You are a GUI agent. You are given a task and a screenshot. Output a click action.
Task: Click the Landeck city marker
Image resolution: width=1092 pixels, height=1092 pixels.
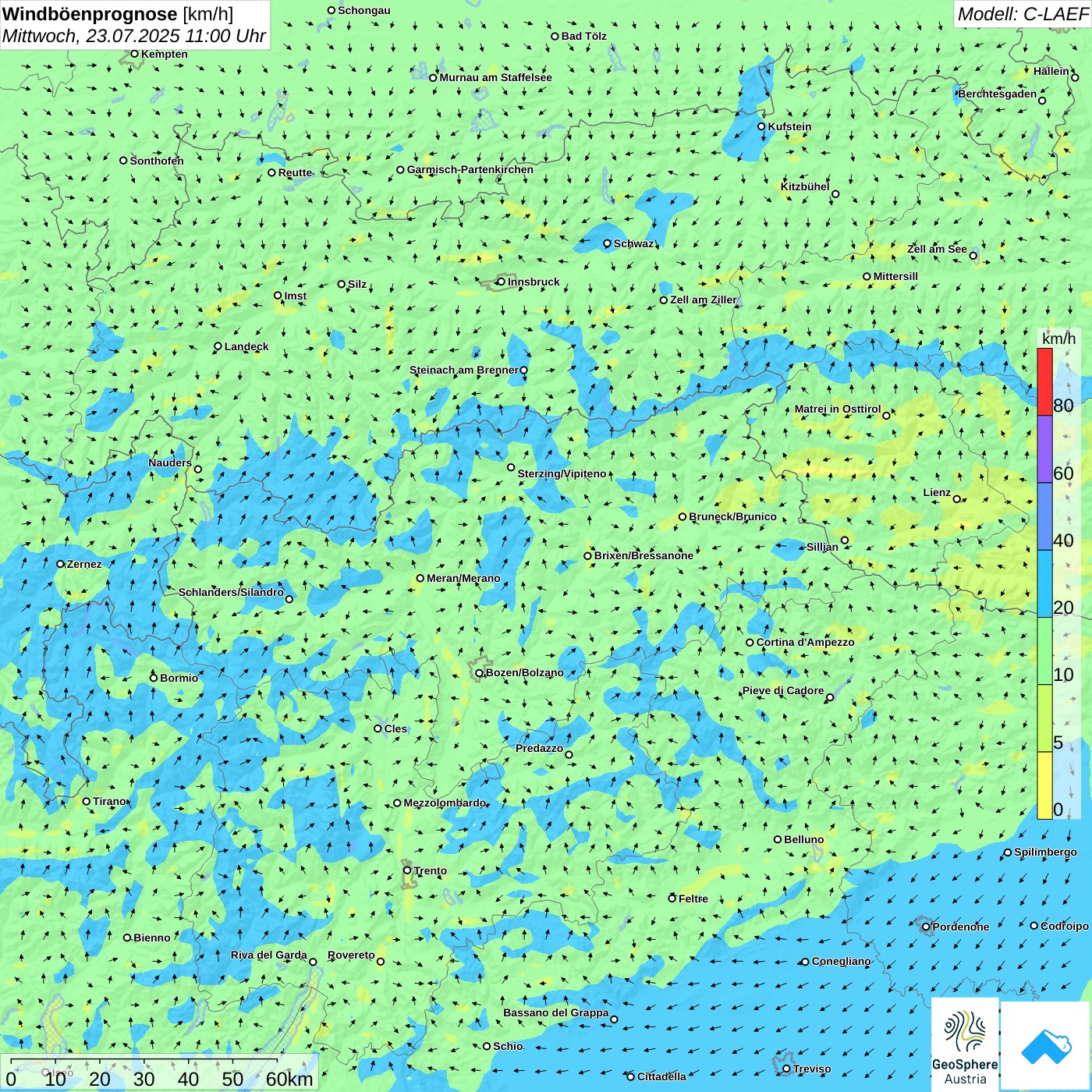218,346
